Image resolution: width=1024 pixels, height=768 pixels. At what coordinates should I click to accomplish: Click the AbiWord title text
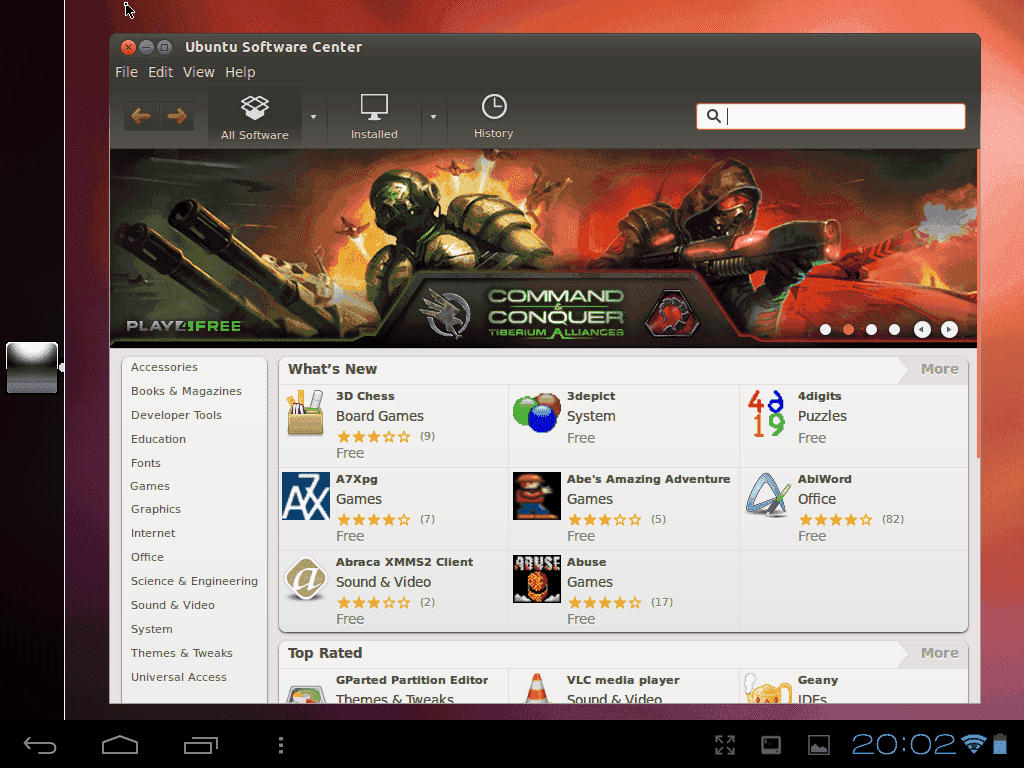(x=825, y=479)
